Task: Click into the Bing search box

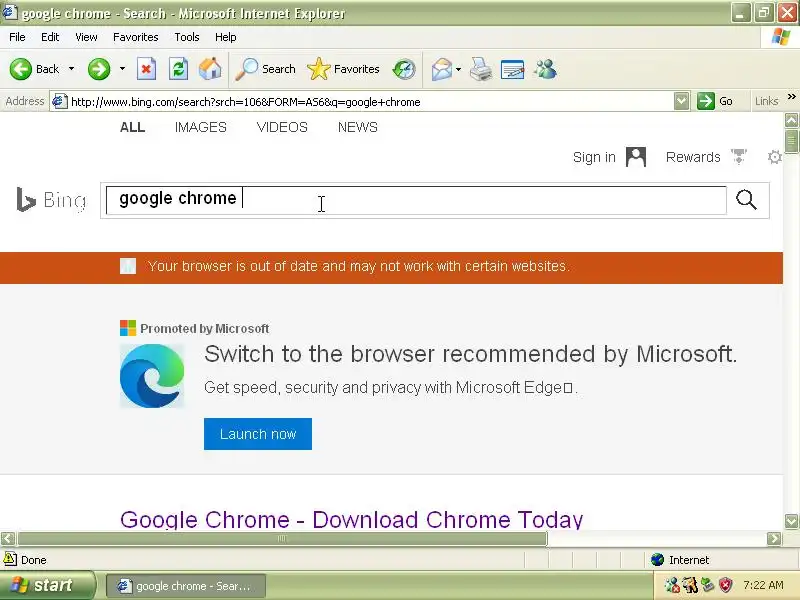Action: pos(416,199)
